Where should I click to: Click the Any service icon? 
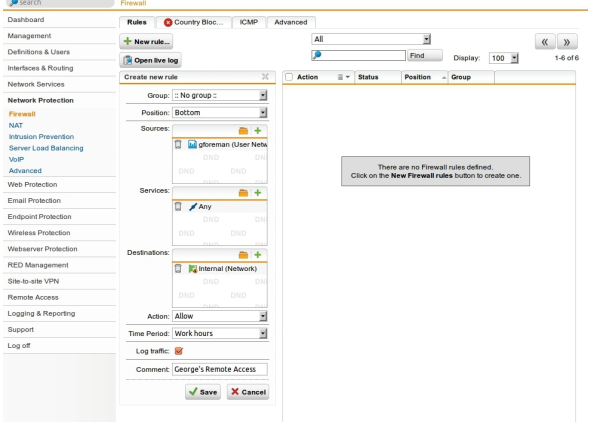coord(193,206)
